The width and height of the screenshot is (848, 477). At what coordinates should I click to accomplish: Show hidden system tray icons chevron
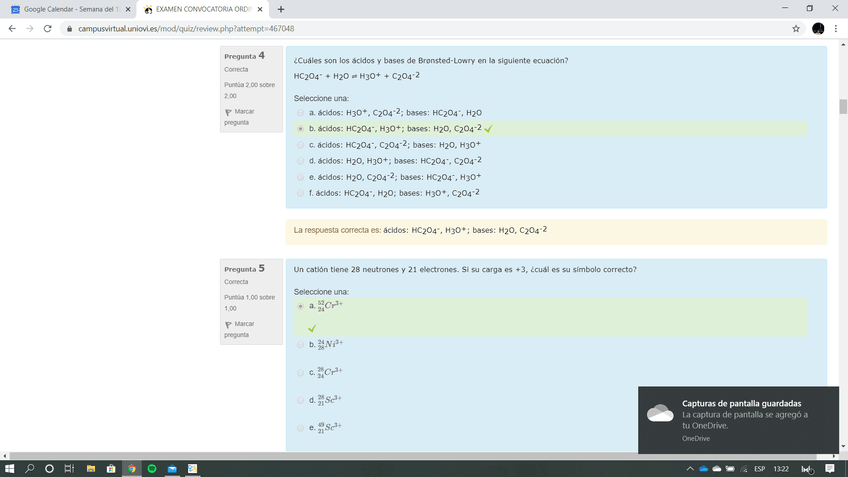point(689,468)
